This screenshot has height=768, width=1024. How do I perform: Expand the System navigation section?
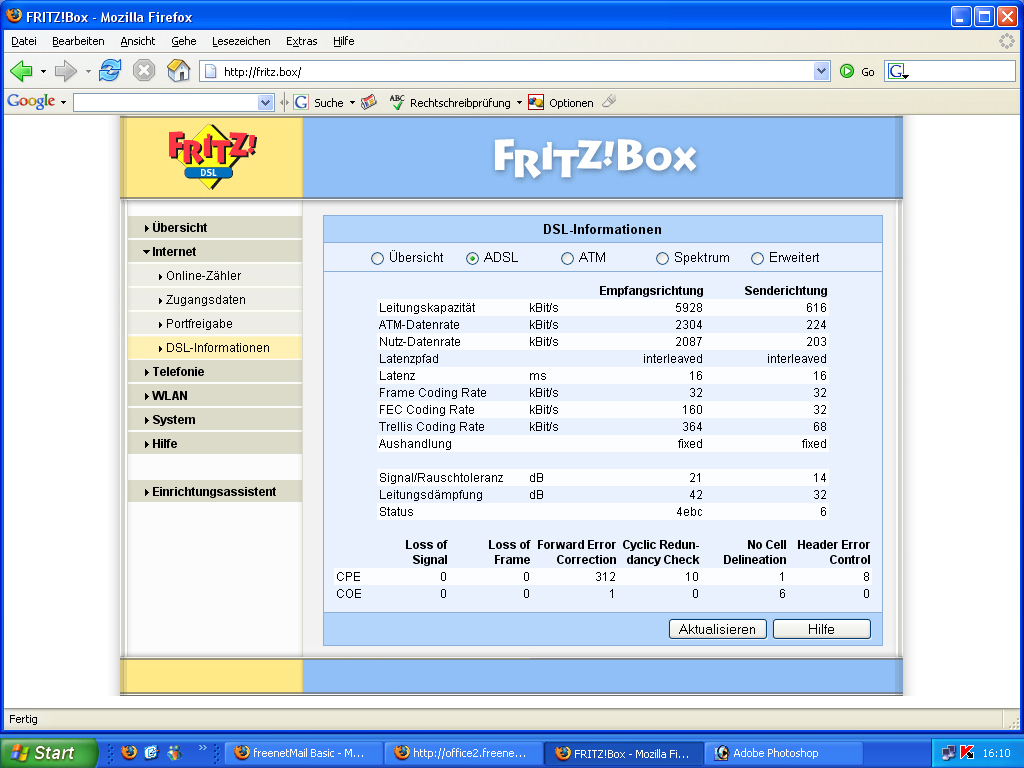pyautogui.click(x=216, y=419)
